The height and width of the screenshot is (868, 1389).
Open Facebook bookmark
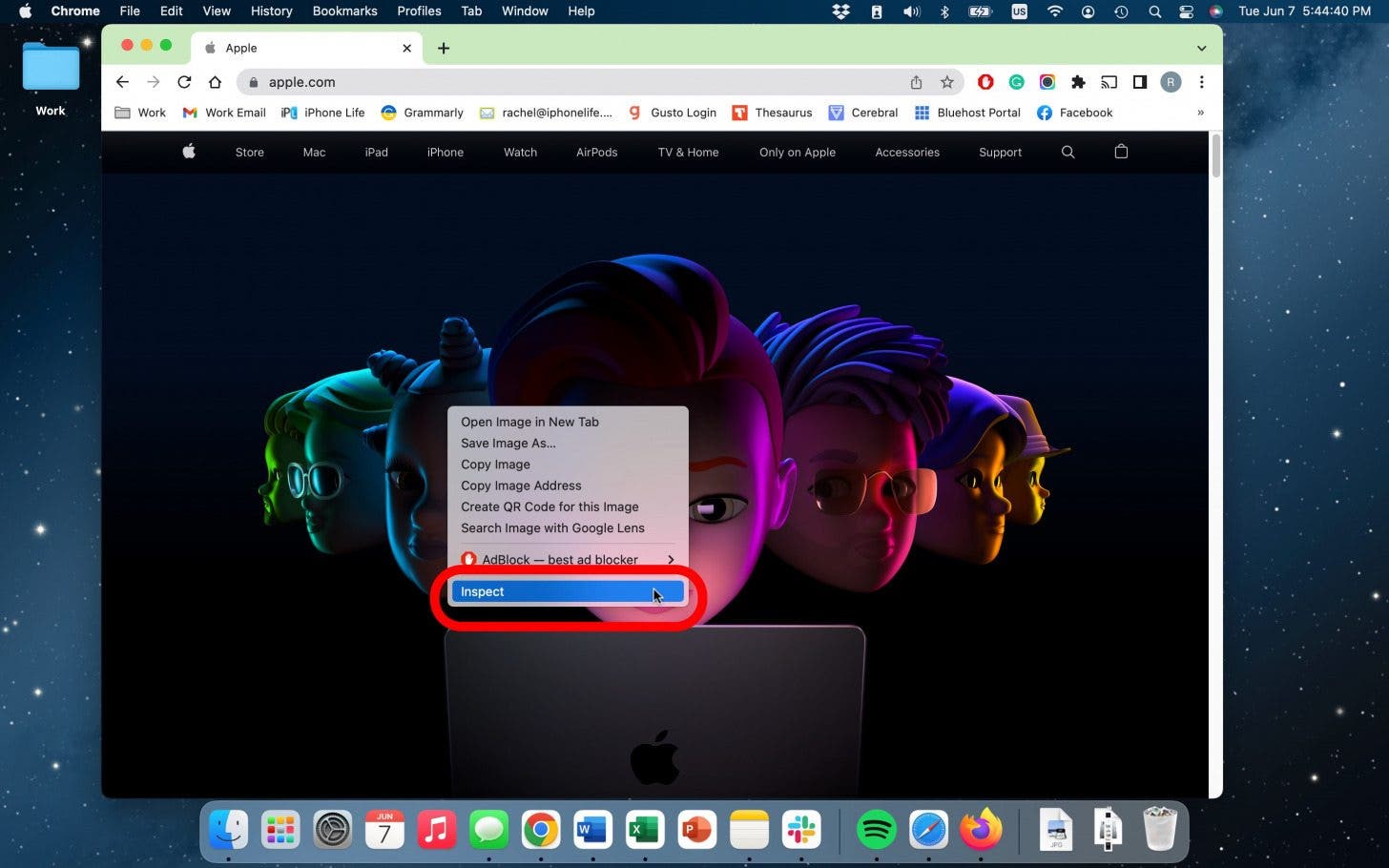(x=1075, y=113)
